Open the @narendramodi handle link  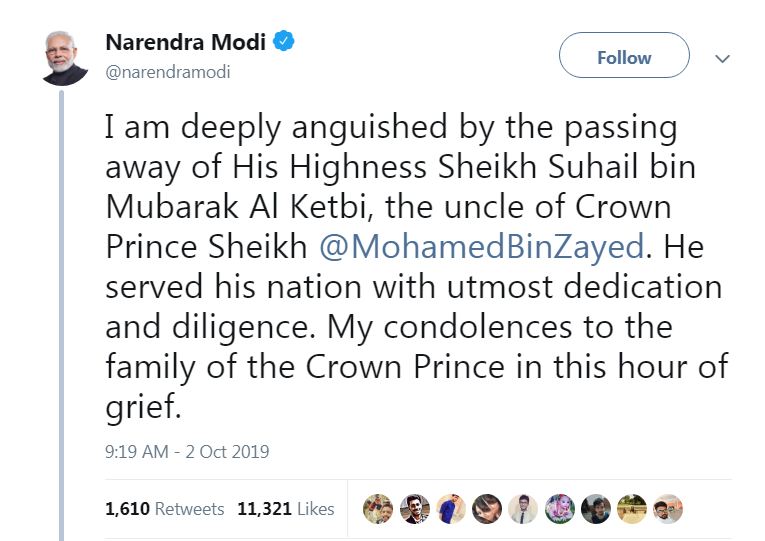pos(168,73)
